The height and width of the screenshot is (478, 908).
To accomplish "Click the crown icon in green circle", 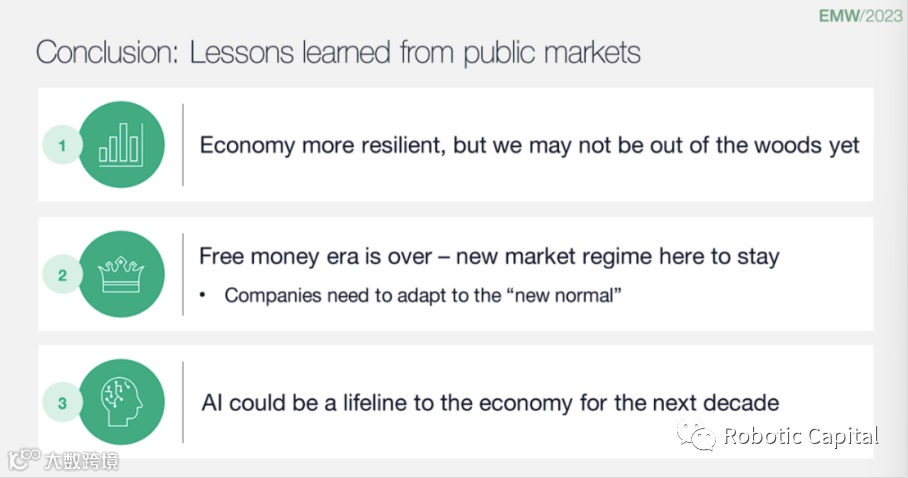I will point(120,274).
